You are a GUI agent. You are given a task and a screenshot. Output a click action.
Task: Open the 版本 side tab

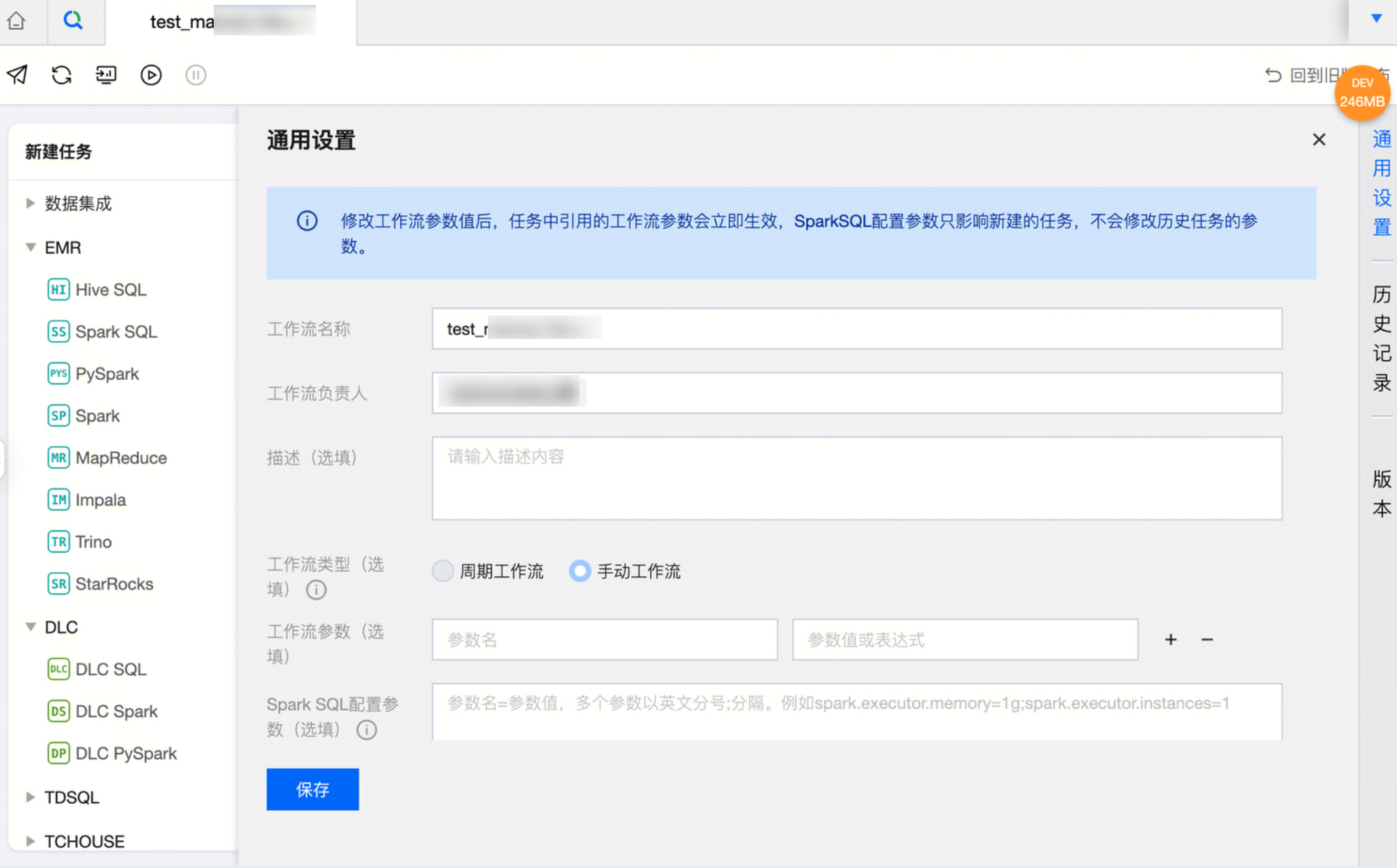(x=1382, y=493)
